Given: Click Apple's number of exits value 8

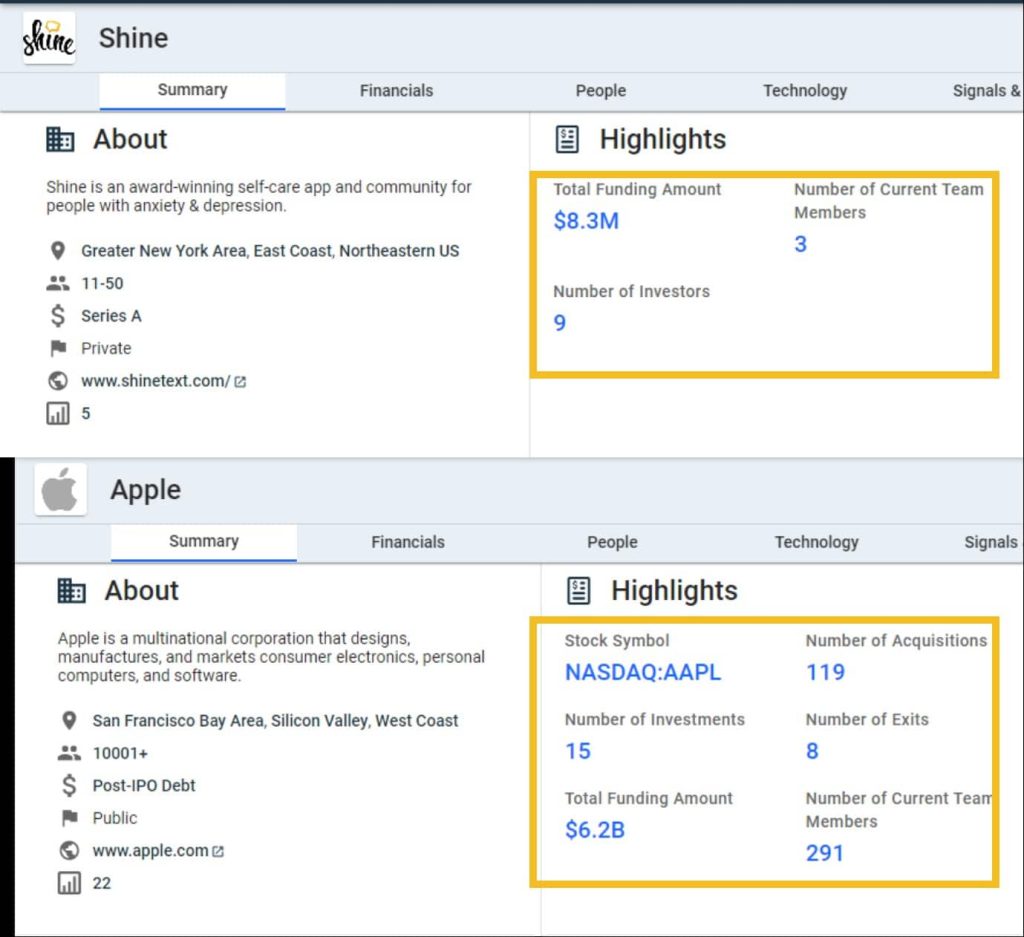Looking at the screenshot, I should click(x=812, y=751).
